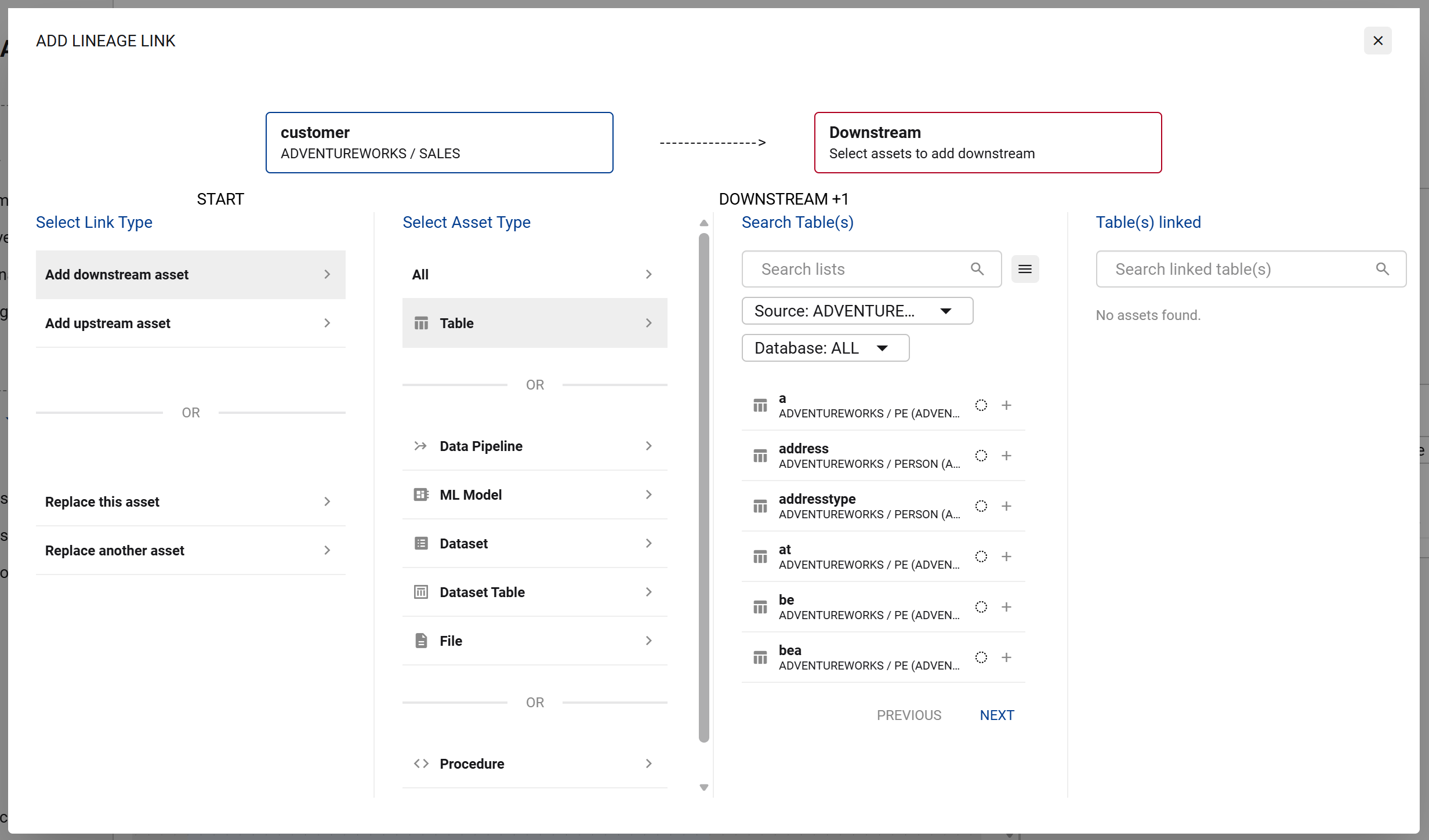Click dashed circle icon for at table

981,557
